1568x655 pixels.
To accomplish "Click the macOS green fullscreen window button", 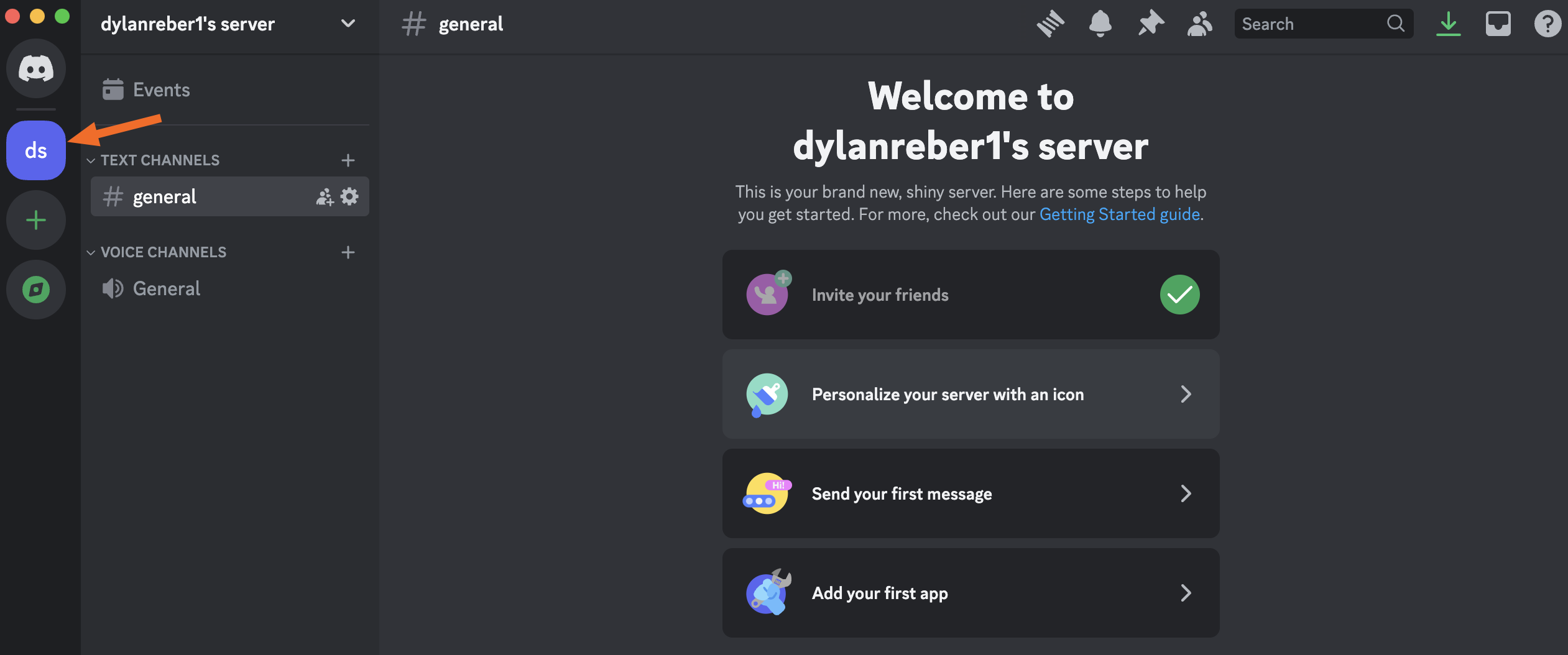I will (62, 16).
